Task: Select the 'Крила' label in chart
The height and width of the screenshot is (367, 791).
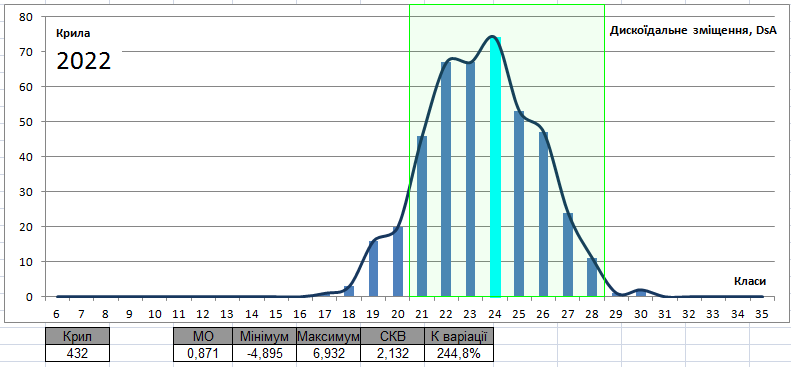Action: click(x=74, y=34)
